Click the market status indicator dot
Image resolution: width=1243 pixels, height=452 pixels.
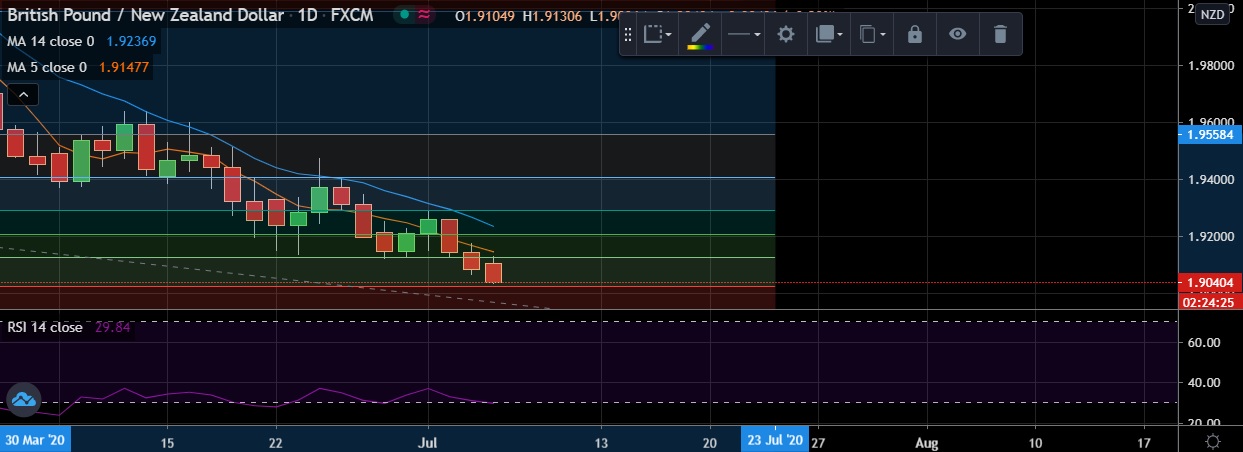coord(403,15)
